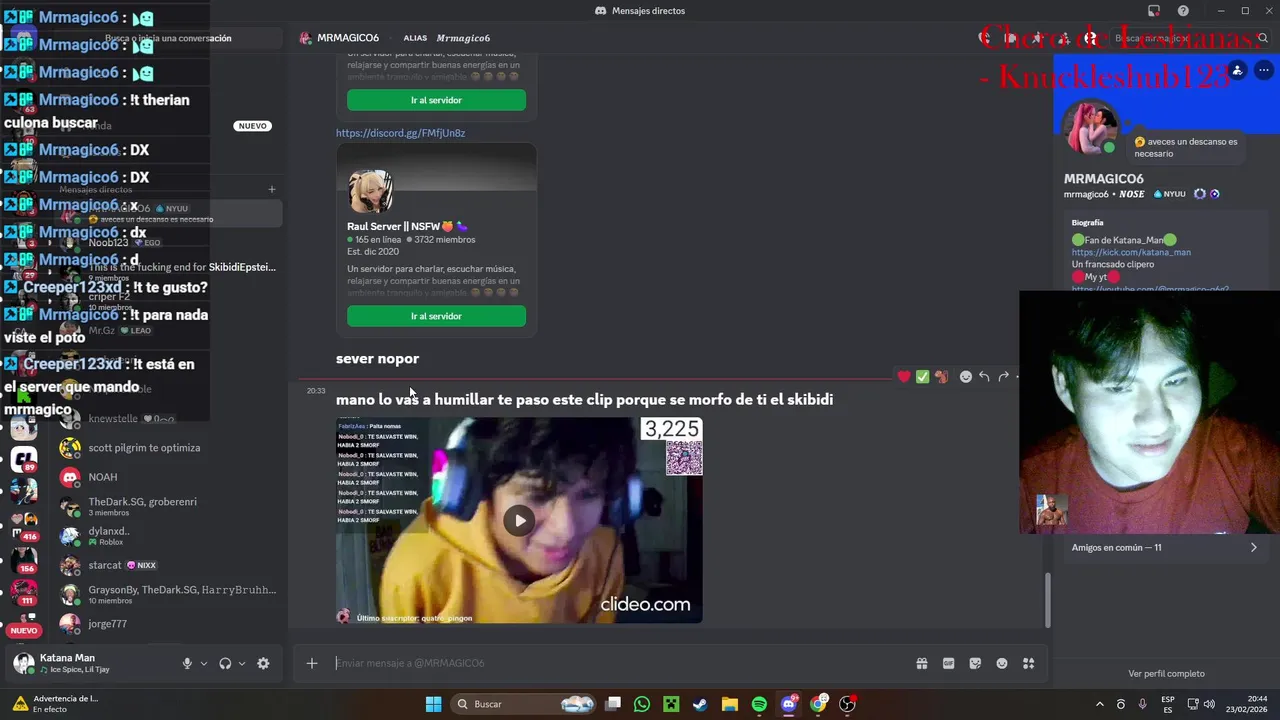Click the plus attach button in message bar
This screenshot has height=720, width=1280.
[312, 663]
